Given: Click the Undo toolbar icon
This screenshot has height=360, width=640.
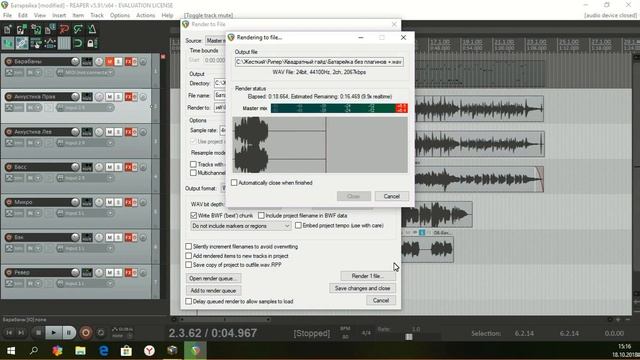Looking at the screenshot, I should click(x=64, y=29).
